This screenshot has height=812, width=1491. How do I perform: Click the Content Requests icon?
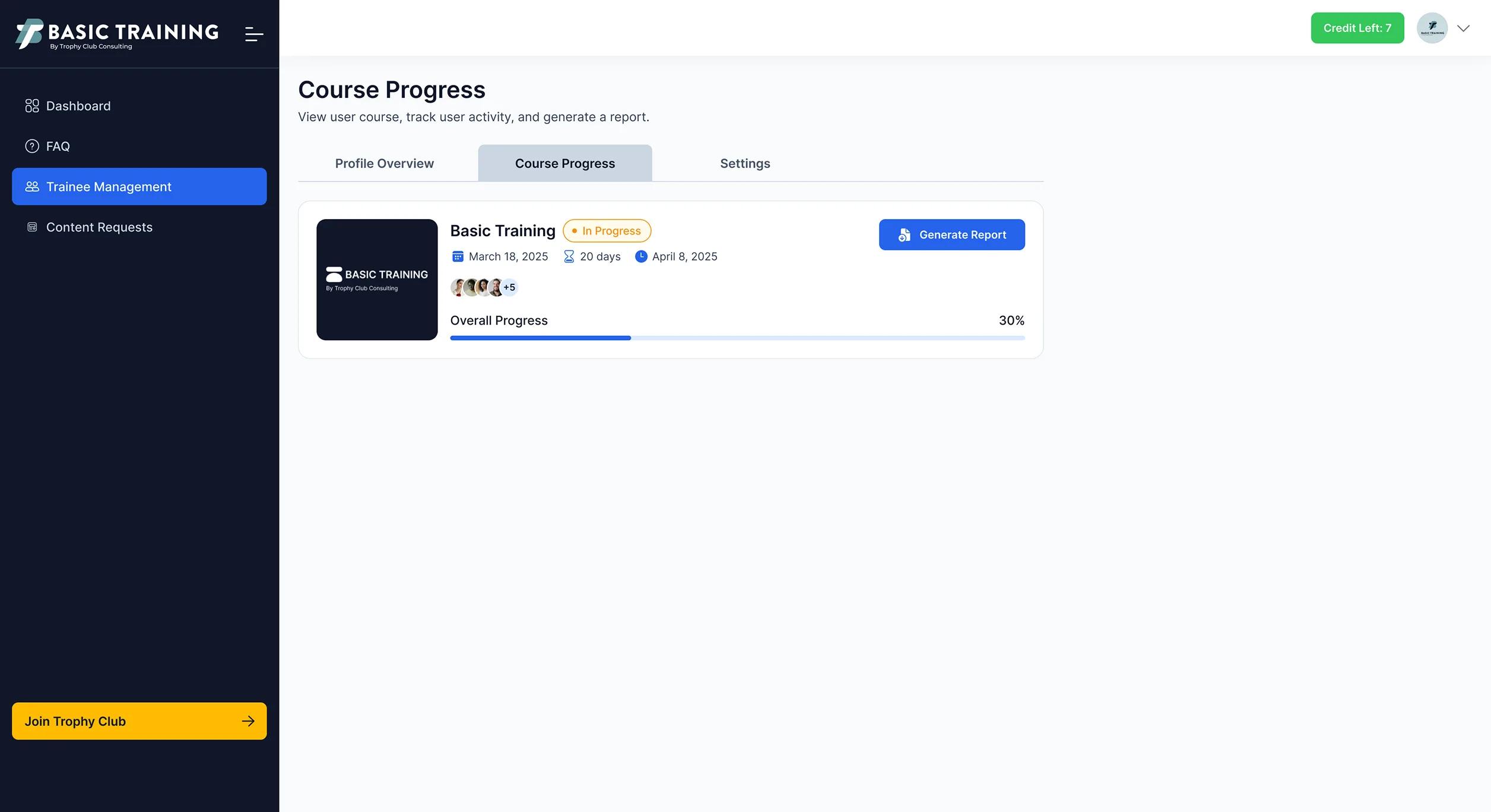32,227
